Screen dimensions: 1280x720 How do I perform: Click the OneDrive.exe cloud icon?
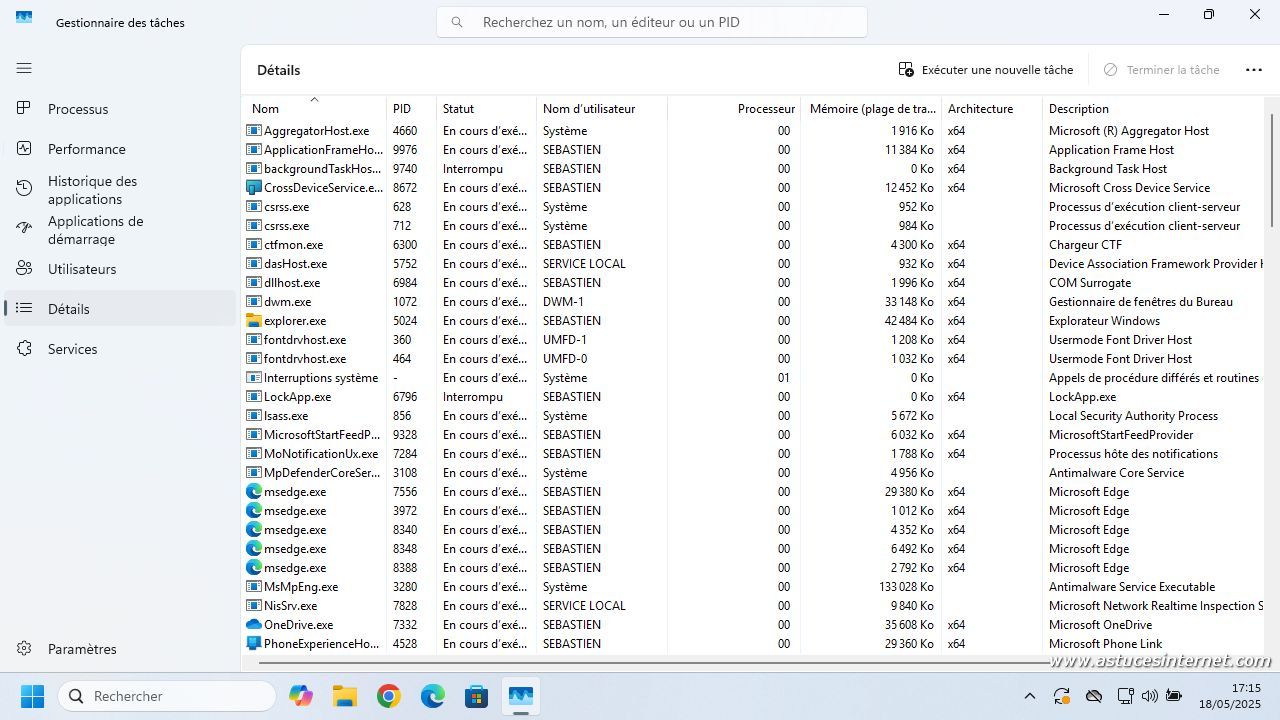click(254, 625)
